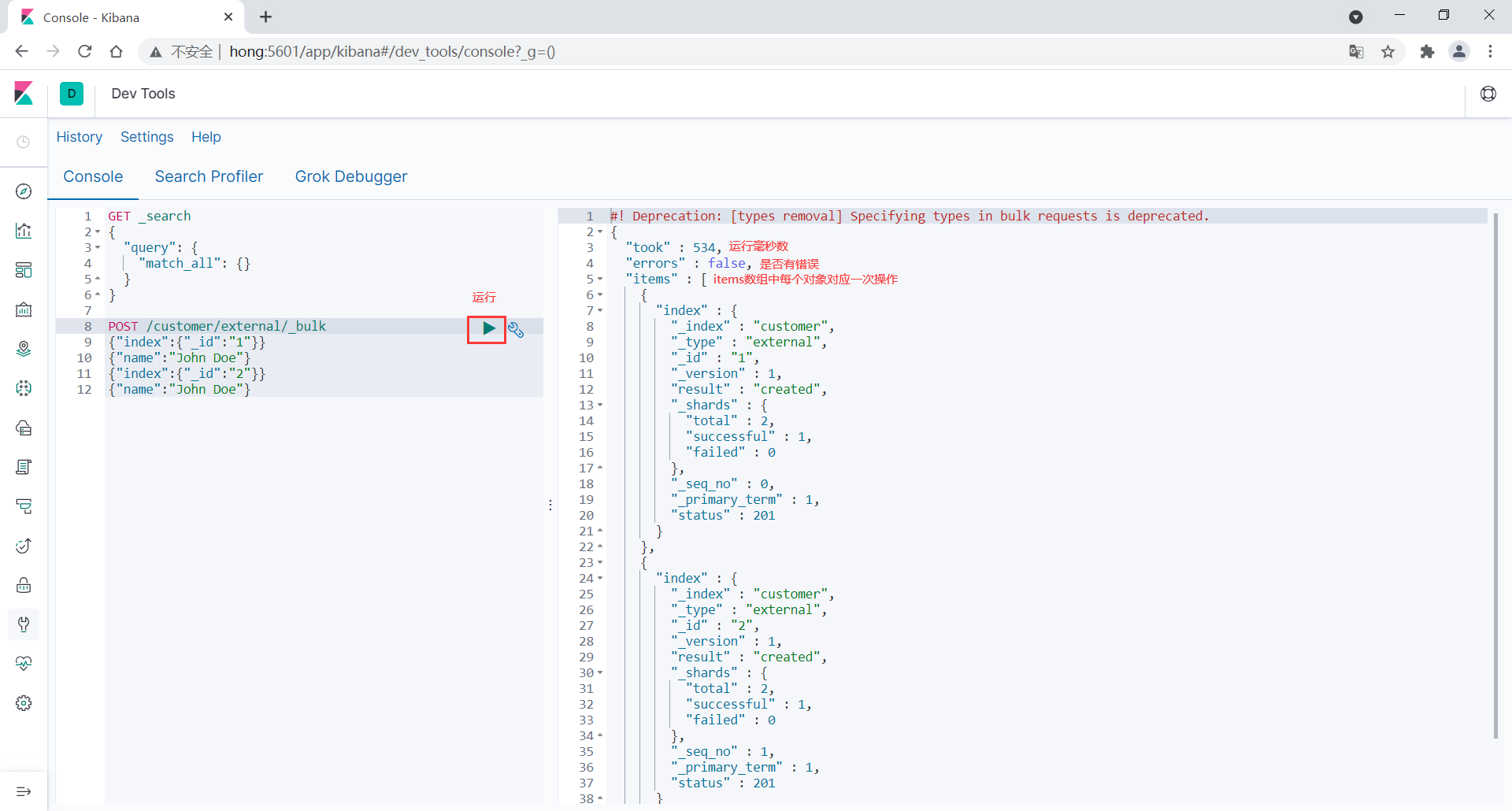Viewport: 1512px width, 811px height.
Task: Click the panel resize handle dots
Action: click(550, 505)
